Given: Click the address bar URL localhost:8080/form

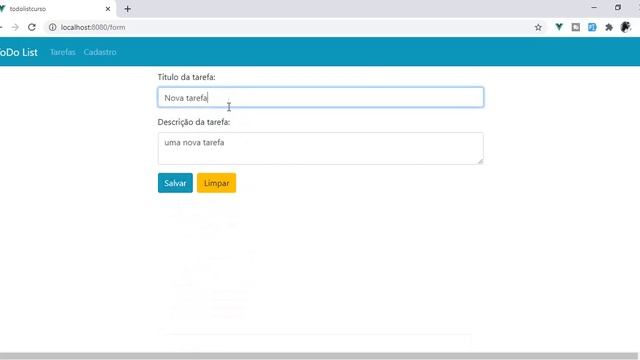Looking at the screenshot, I should click(x=93, y=27).
